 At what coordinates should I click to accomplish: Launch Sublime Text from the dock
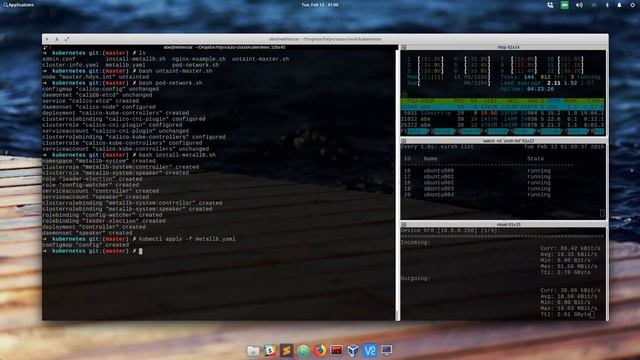pos(287,351)
